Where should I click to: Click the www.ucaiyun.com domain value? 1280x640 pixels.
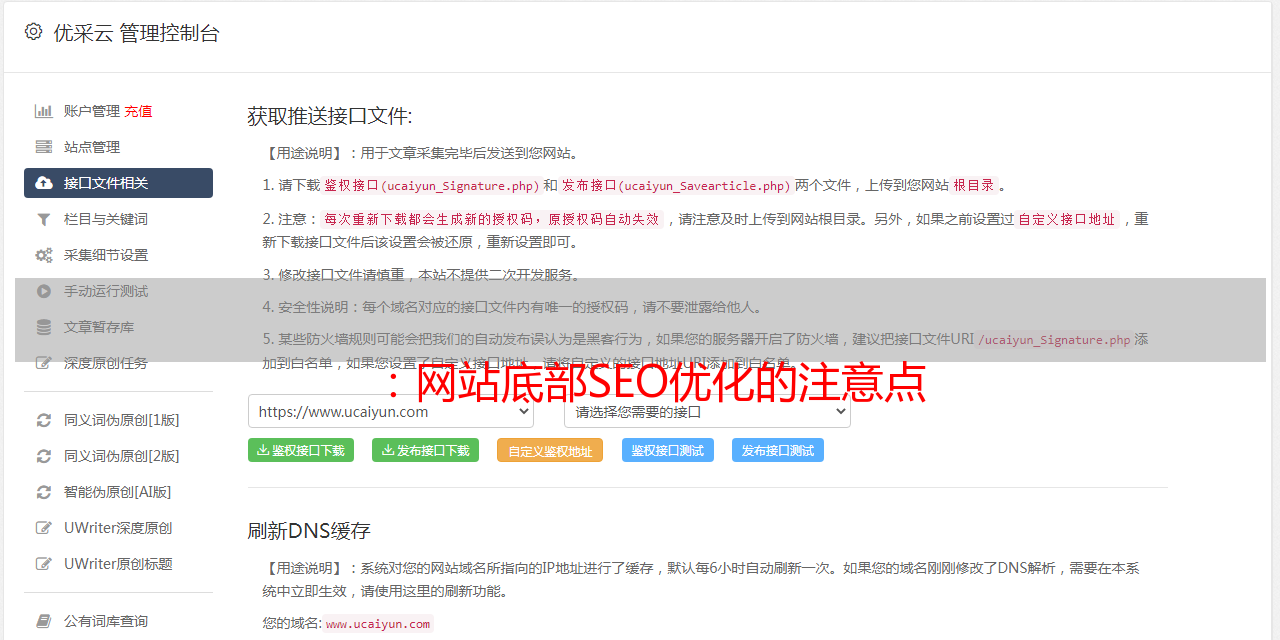click(x=378, y=624)
